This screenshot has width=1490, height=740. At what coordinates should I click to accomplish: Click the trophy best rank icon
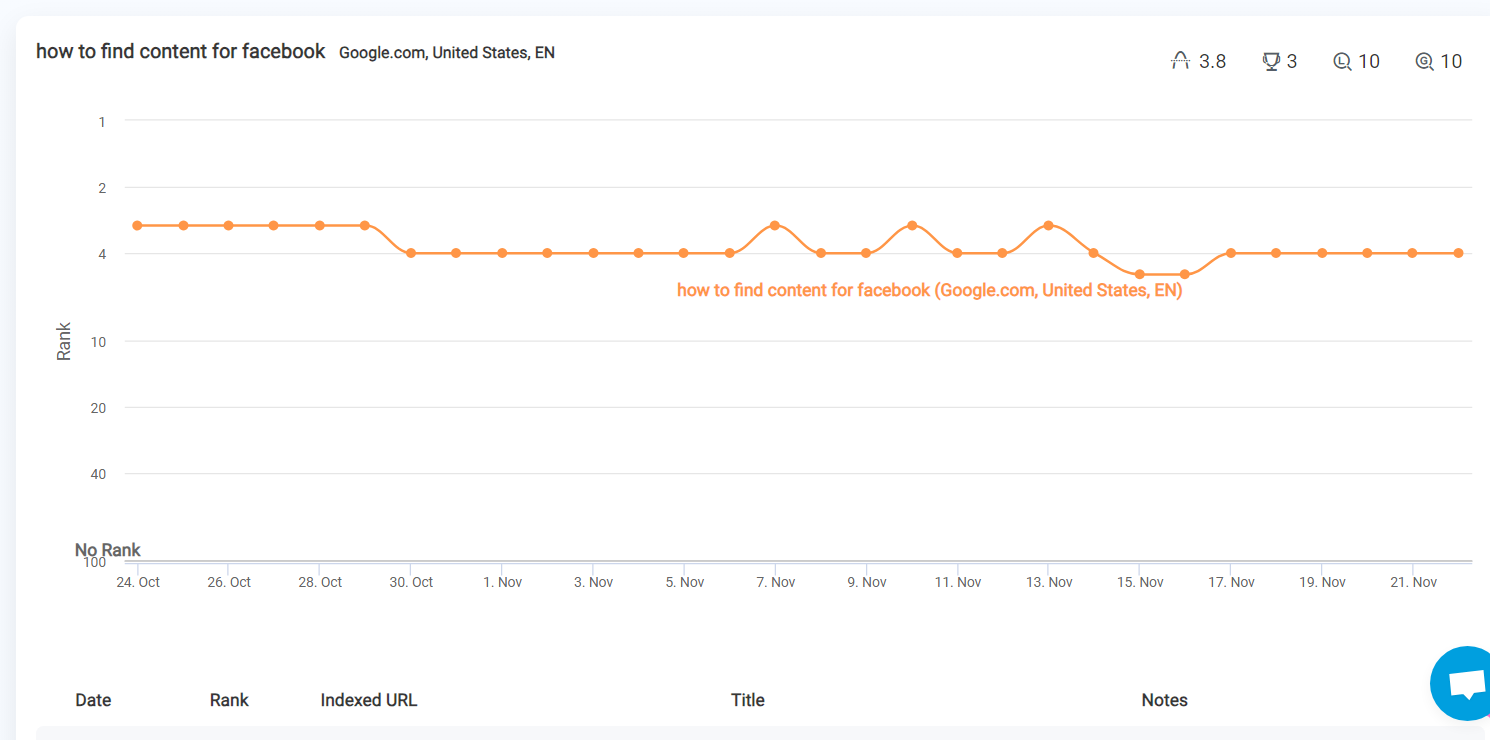click(x=1271, y=62)
